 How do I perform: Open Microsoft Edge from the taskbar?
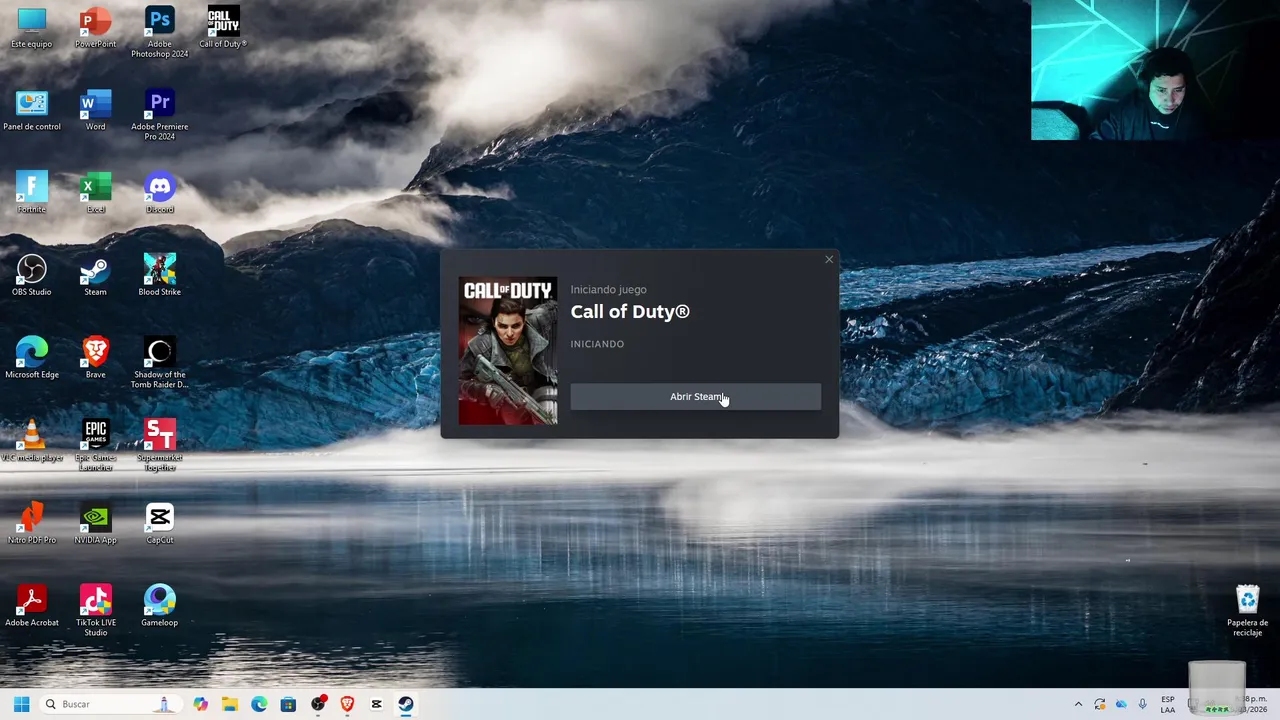[x=259, y=704]
